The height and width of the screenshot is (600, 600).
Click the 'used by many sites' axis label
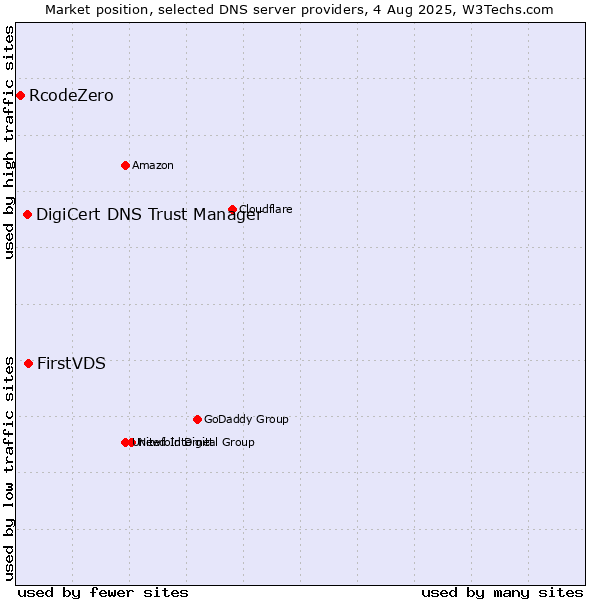tap(502, 593)
